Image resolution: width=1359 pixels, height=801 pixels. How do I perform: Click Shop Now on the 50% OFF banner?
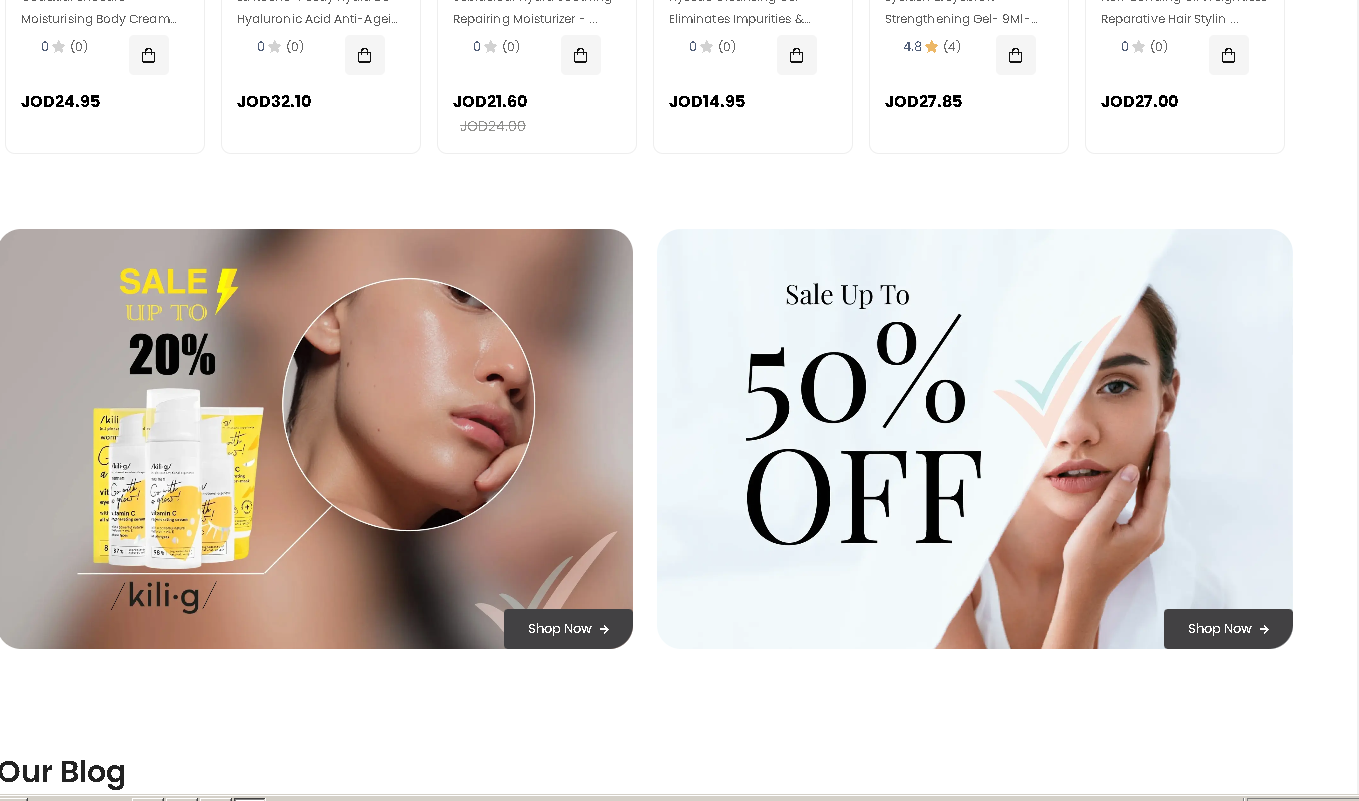pyautogui.click(x=1228, y=629)
